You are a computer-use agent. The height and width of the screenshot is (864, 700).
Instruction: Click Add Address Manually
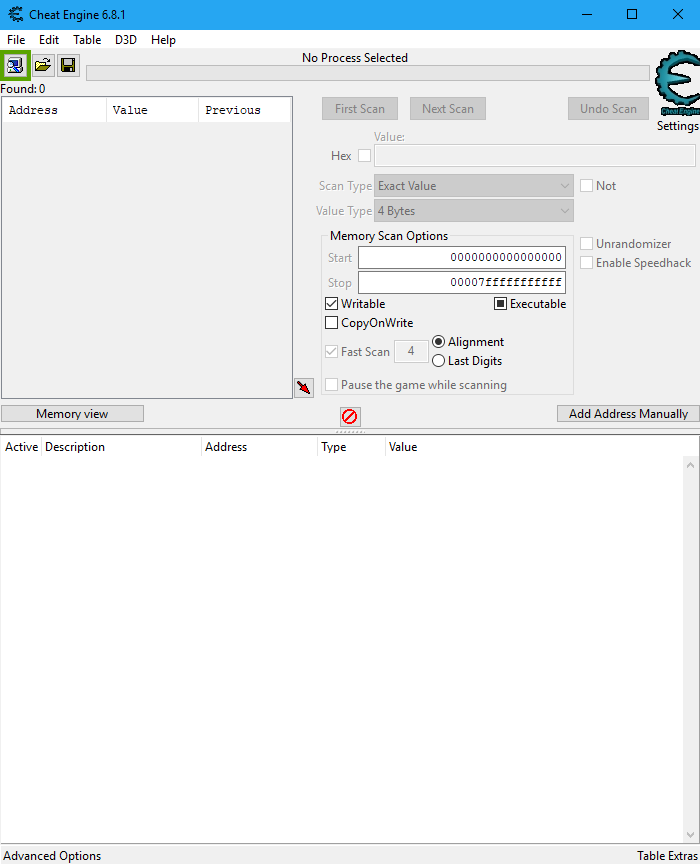click(x=628, y=414)
